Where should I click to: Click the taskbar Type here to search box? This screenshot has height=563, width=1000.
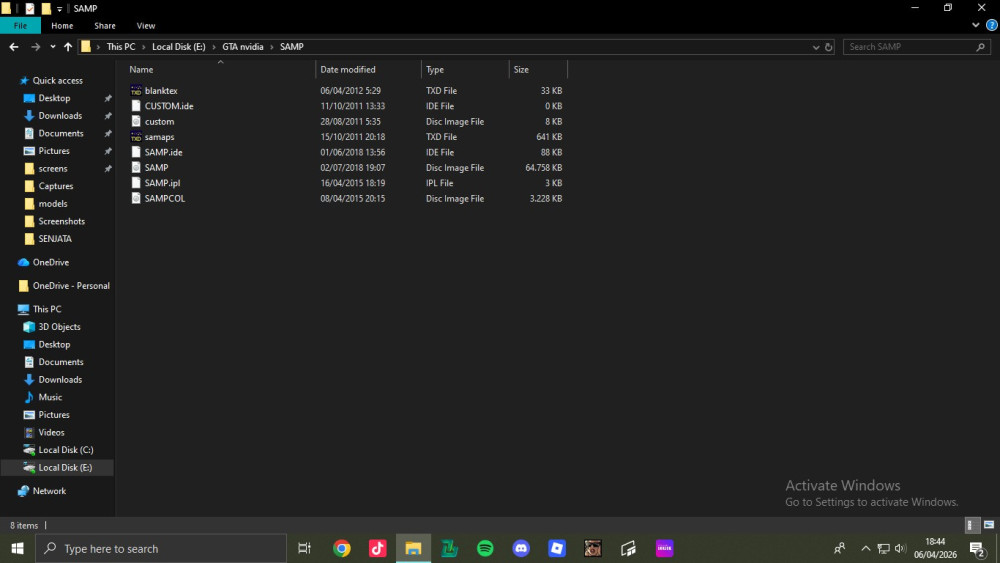(161, 548)
